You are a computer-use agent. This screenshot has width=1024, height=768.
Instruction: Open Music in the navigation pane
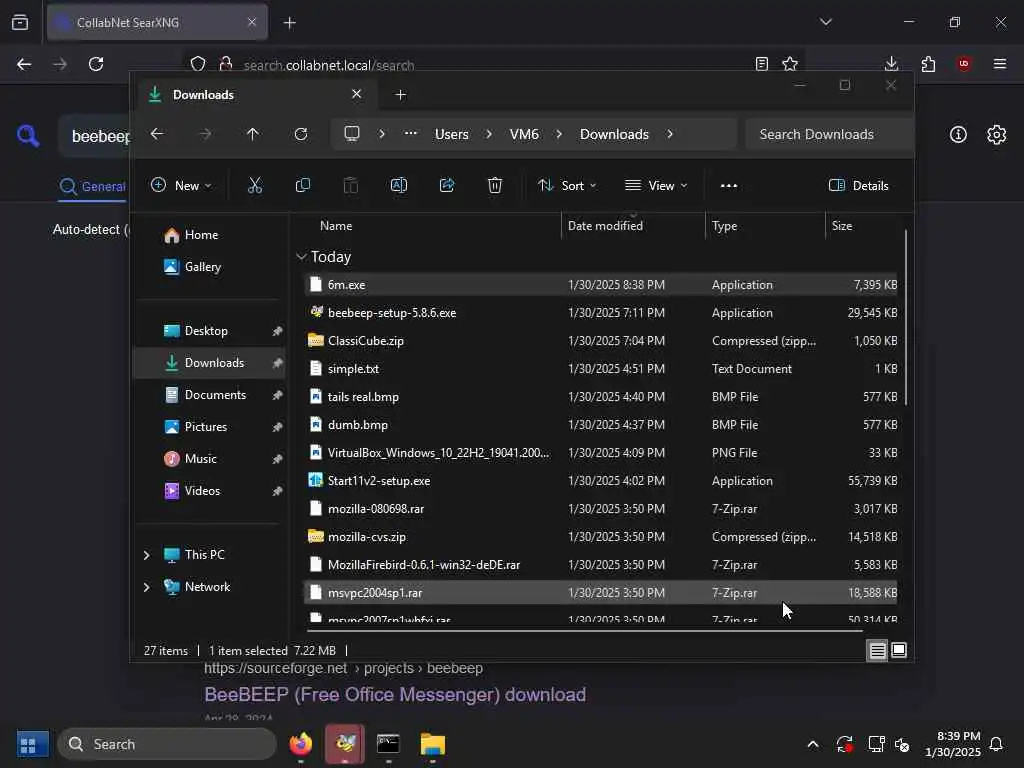[200, 458]
